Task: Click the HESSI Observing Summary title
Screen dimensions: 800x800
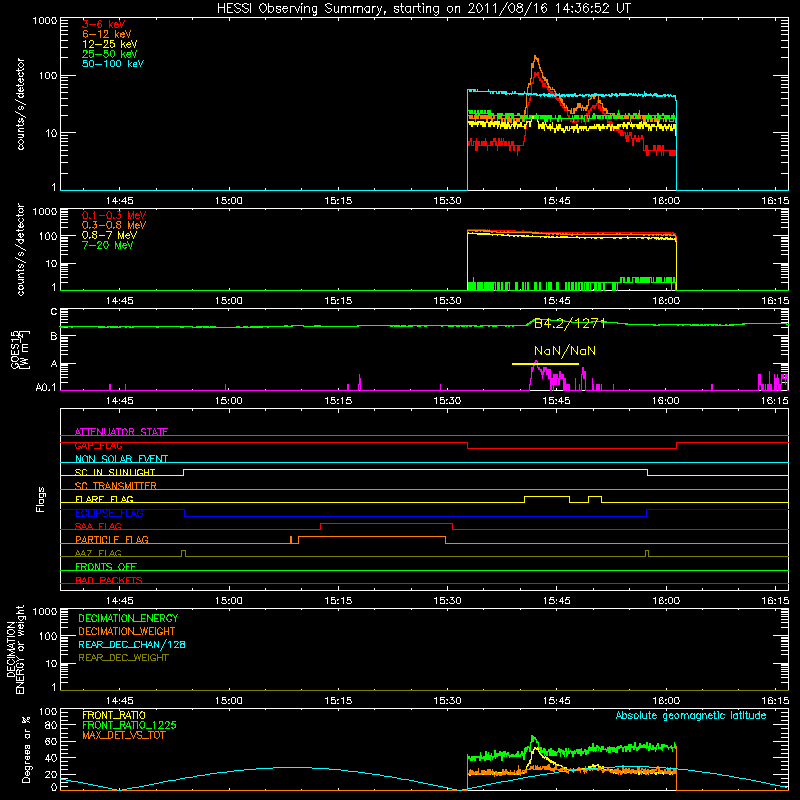Action: [423, 9]
